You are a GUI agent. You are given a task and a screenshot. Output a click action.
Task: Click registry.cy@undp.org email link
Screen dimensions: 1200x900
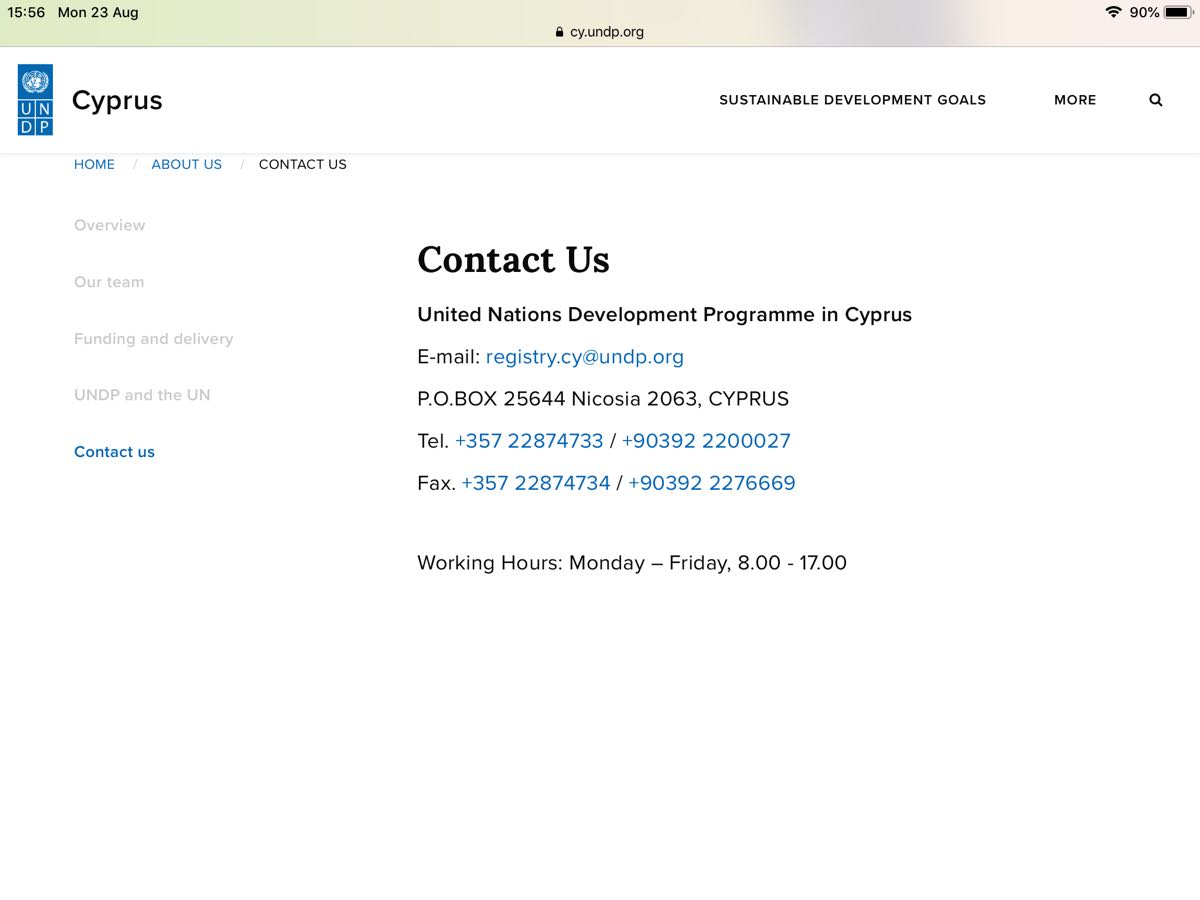pyautogui.click(x=584, y=357)
